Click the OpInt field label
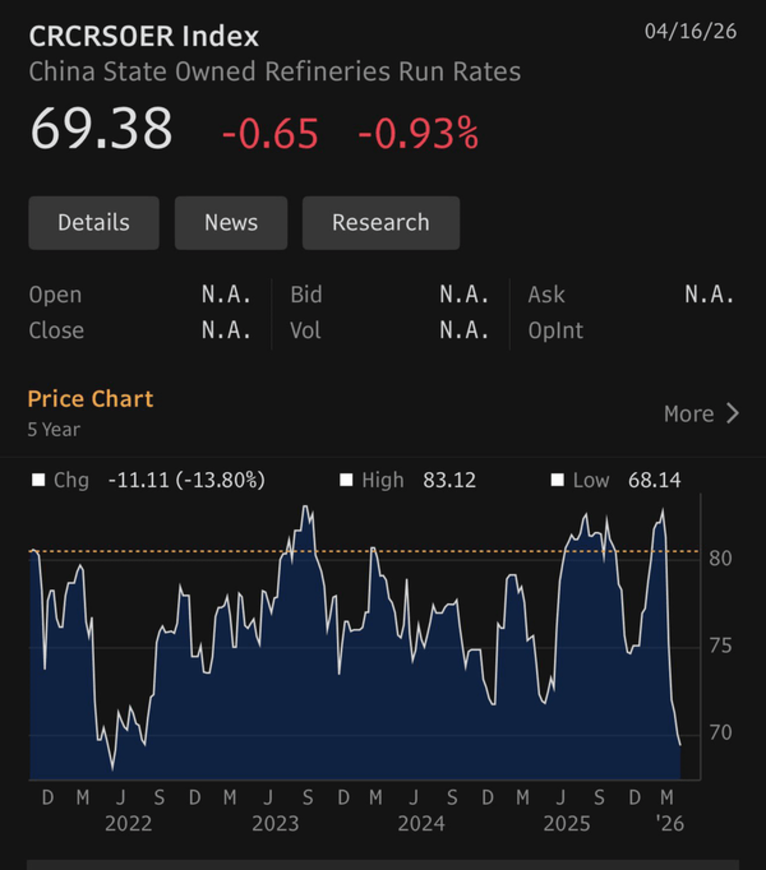Image resolution: width=766 pixels, height=870 pixels. click(555, 331)
